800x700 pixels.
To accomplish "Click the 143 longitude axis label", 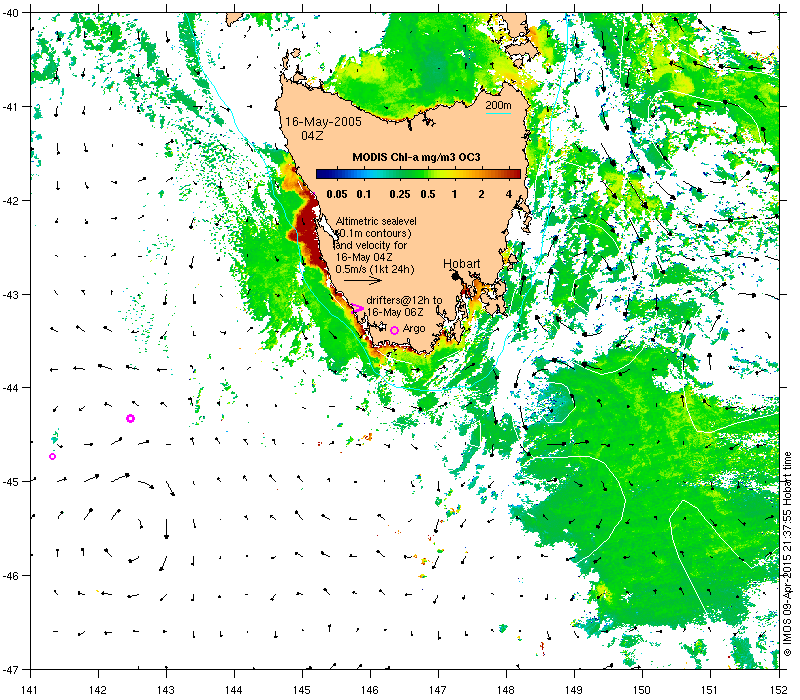I will (165, 690).
